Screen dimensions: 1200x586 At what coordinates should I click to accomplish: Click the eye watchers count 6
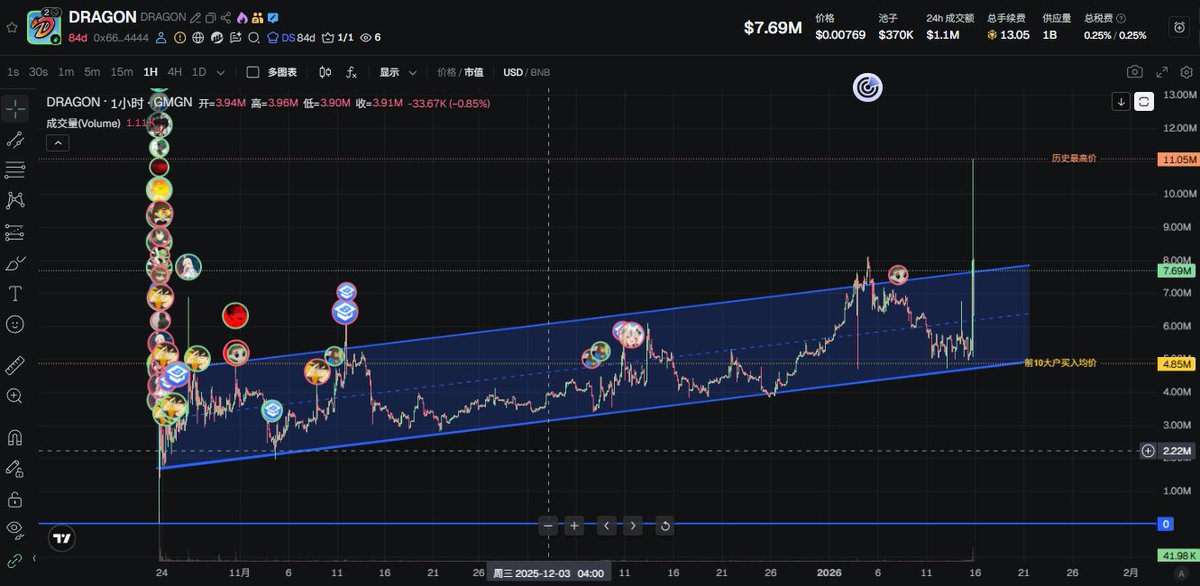point(370,38)
